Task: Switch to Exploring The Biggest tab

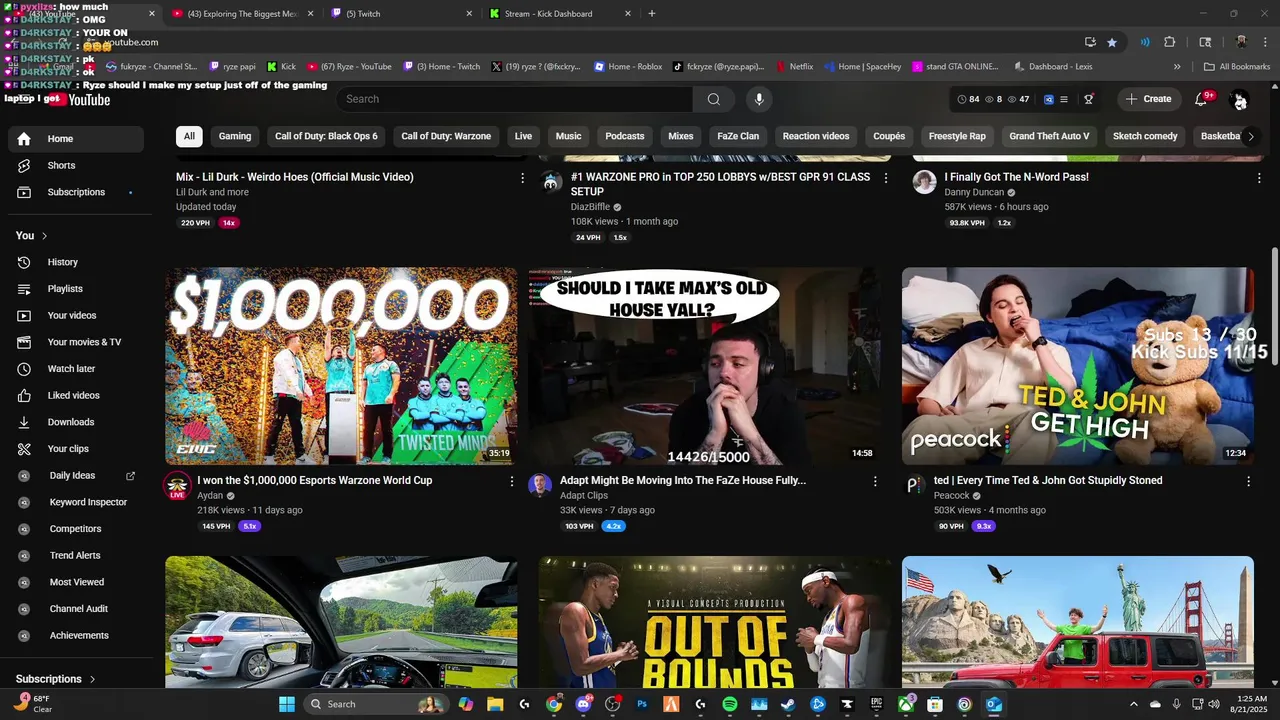Action: 241,14
